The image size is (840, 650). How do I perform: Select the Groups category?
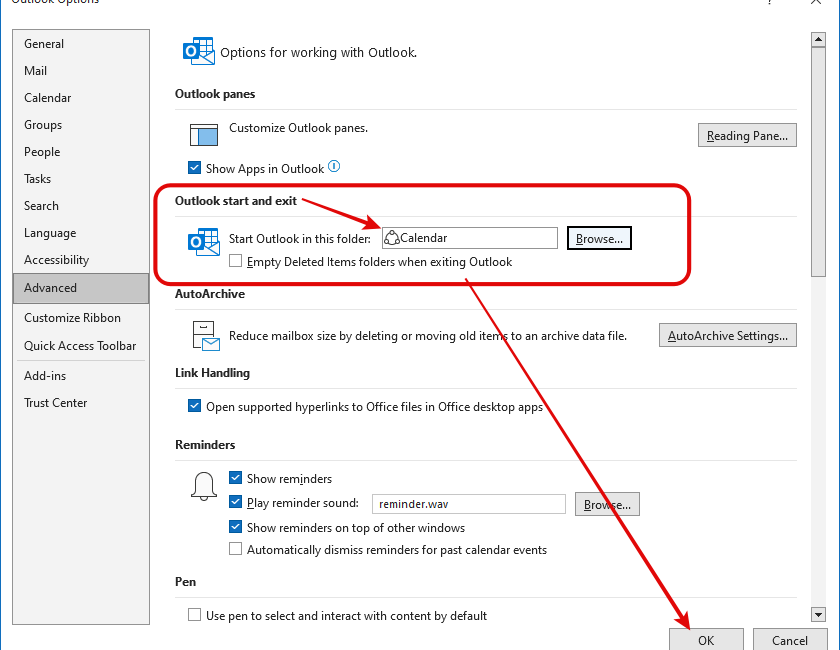81,125
